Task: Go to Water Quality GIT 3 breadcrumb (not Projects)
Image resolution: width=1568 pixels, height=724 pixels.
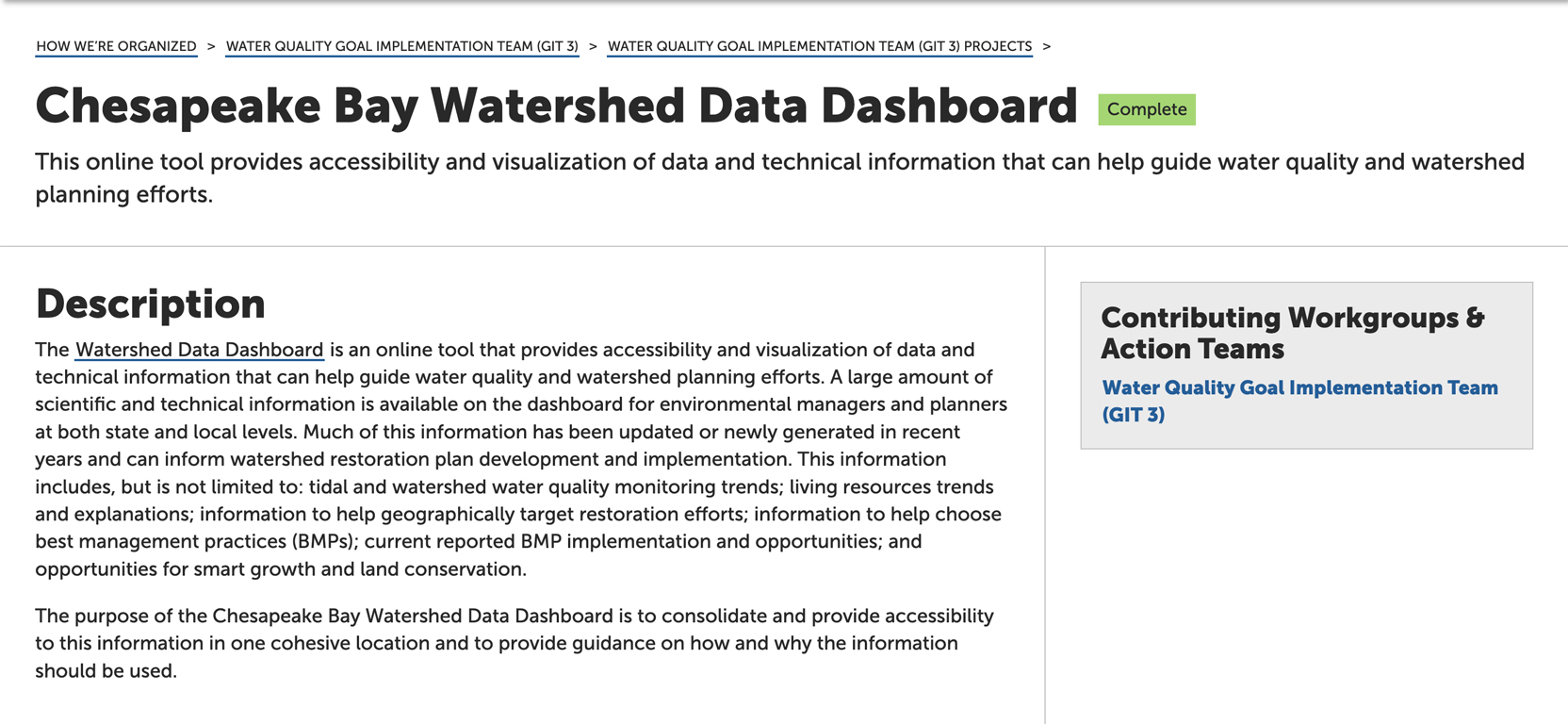Action: click(x=401, y=46)
